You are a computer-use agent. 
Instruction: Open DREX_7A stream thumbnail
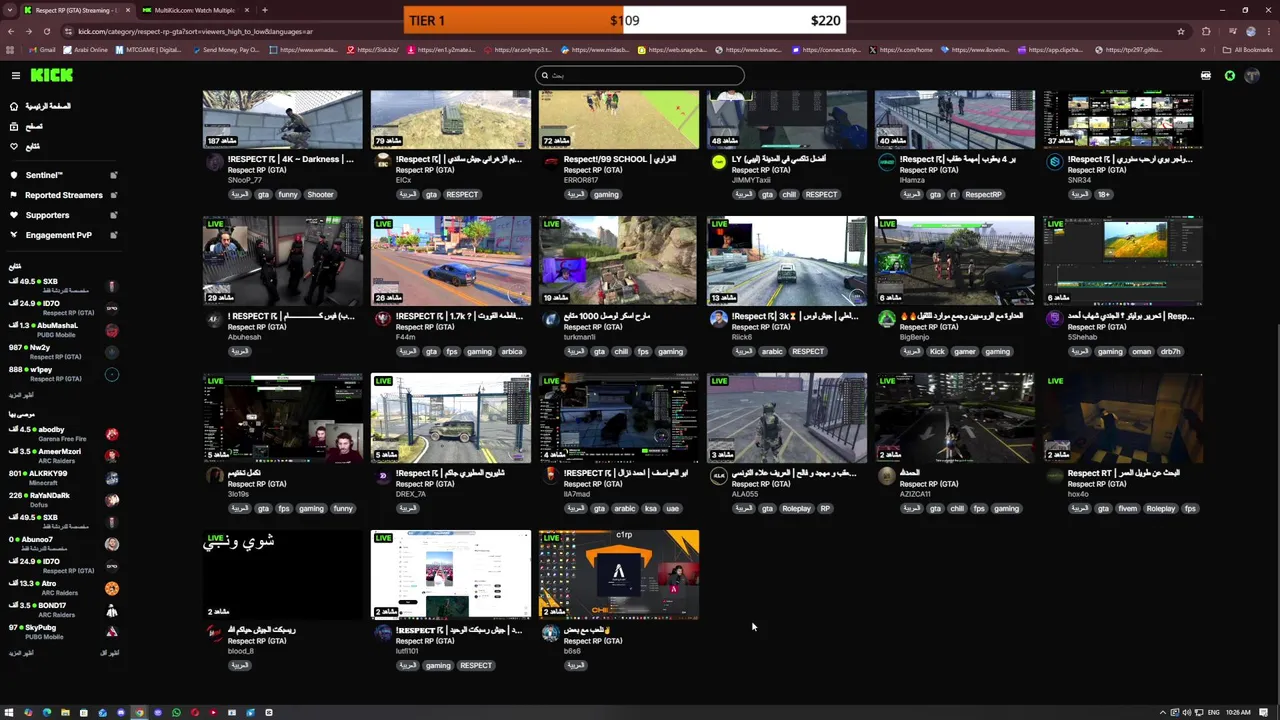pyautogui.click(x=451, y=417)
